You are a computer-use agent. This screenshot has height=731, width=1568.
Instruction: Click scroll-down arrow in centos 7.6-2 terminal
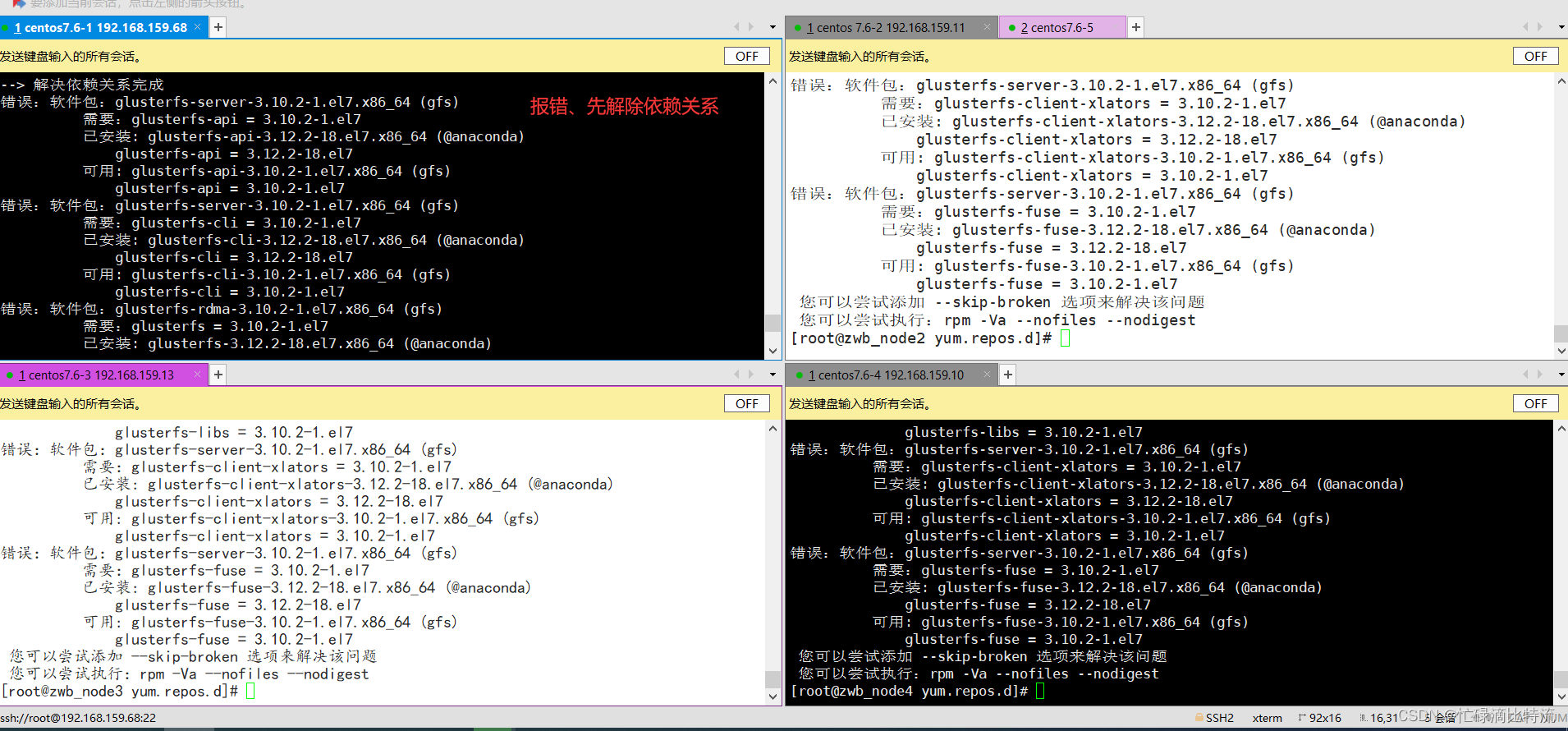pos(1561,351)
